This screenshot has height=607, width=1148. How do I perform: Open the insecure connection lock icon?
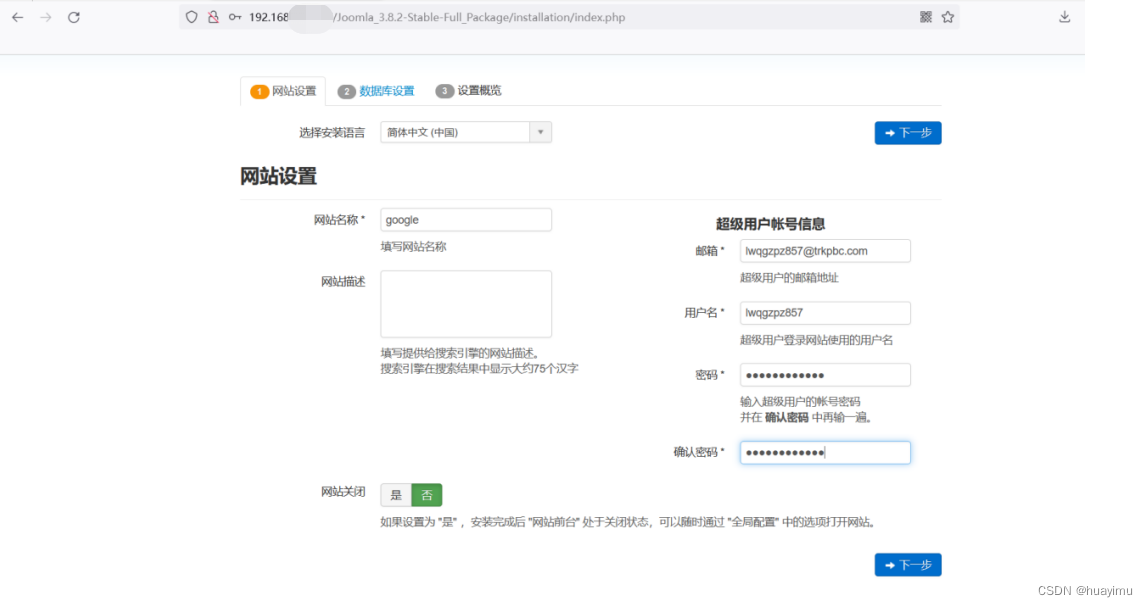tap(209, 17)
